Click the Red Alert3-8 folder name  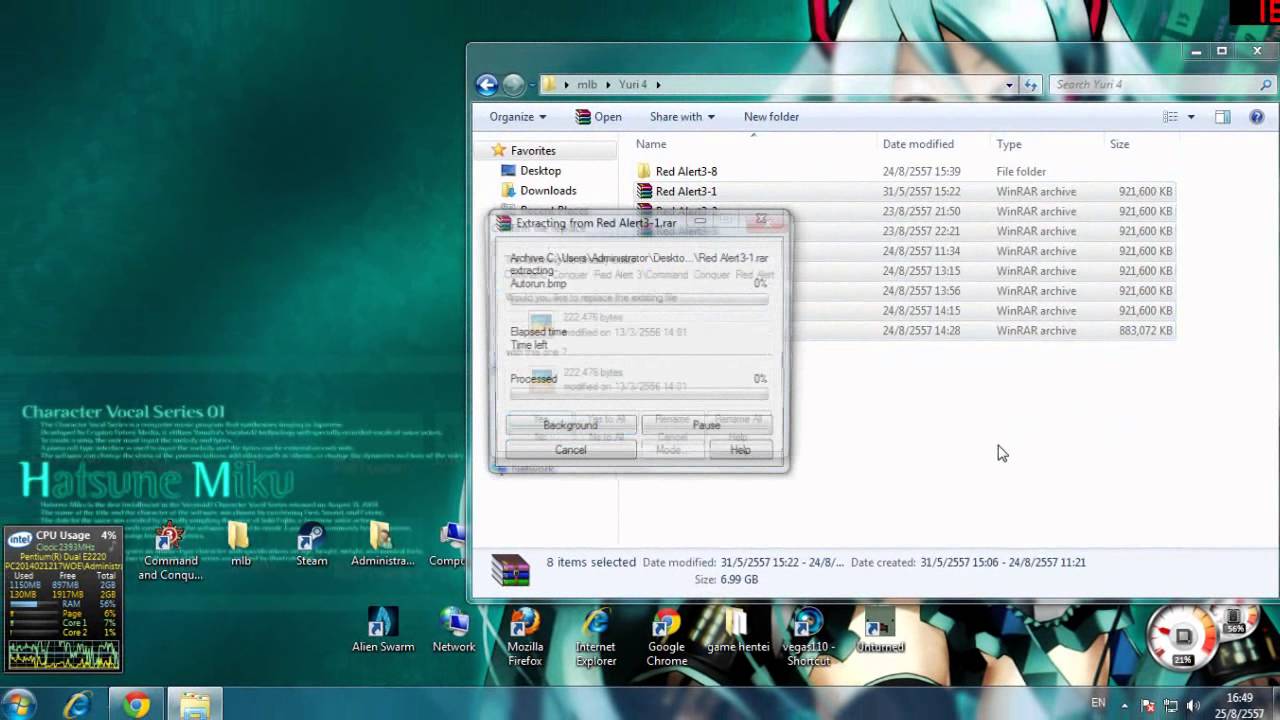point(686,171)
